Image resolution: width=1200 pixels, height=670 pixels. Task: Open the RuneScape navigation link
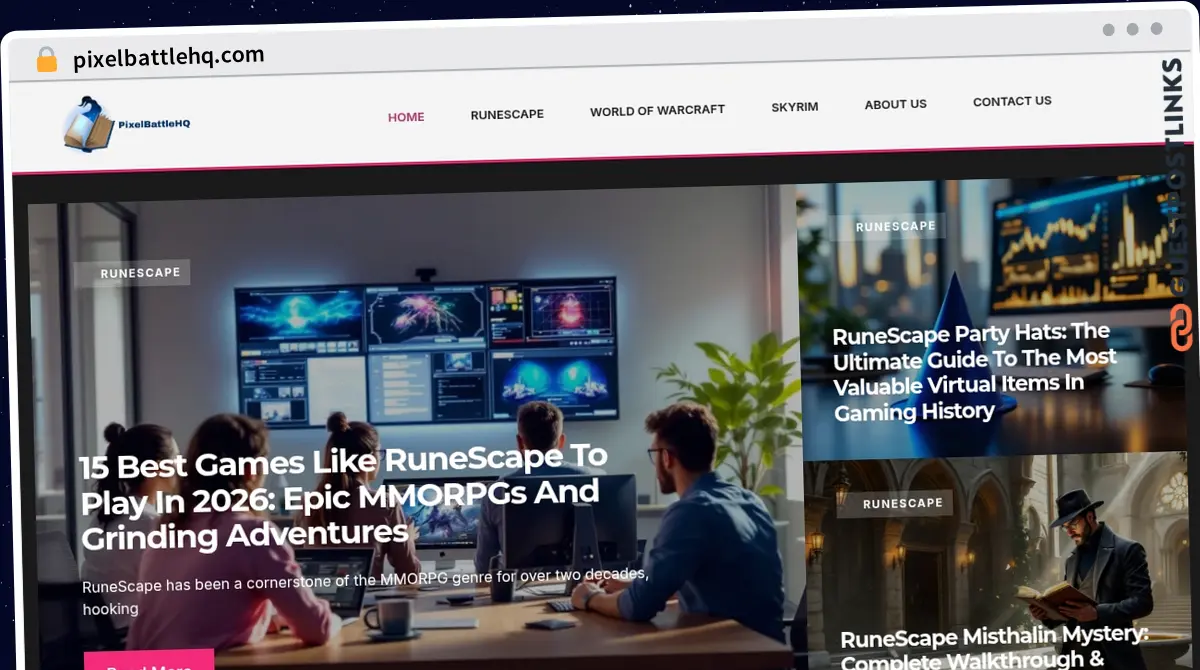(507, 114)
